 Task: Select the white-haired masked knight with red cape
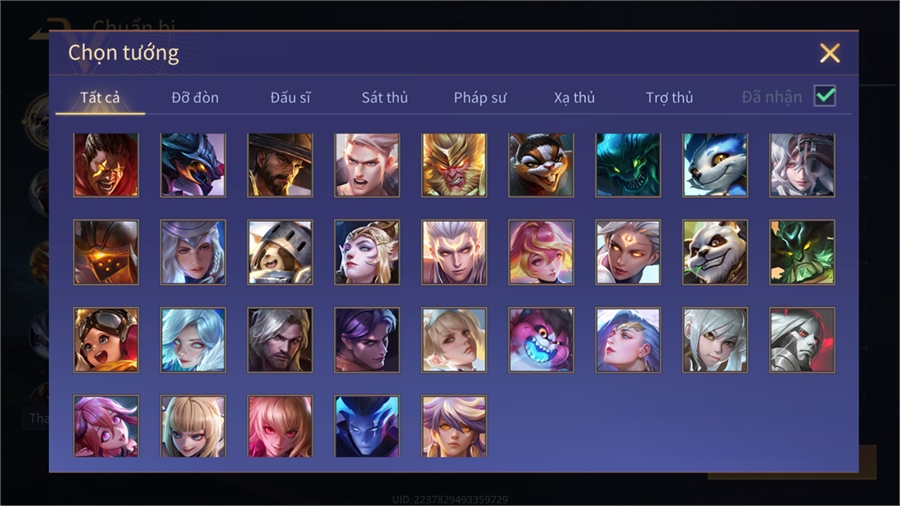802,340
